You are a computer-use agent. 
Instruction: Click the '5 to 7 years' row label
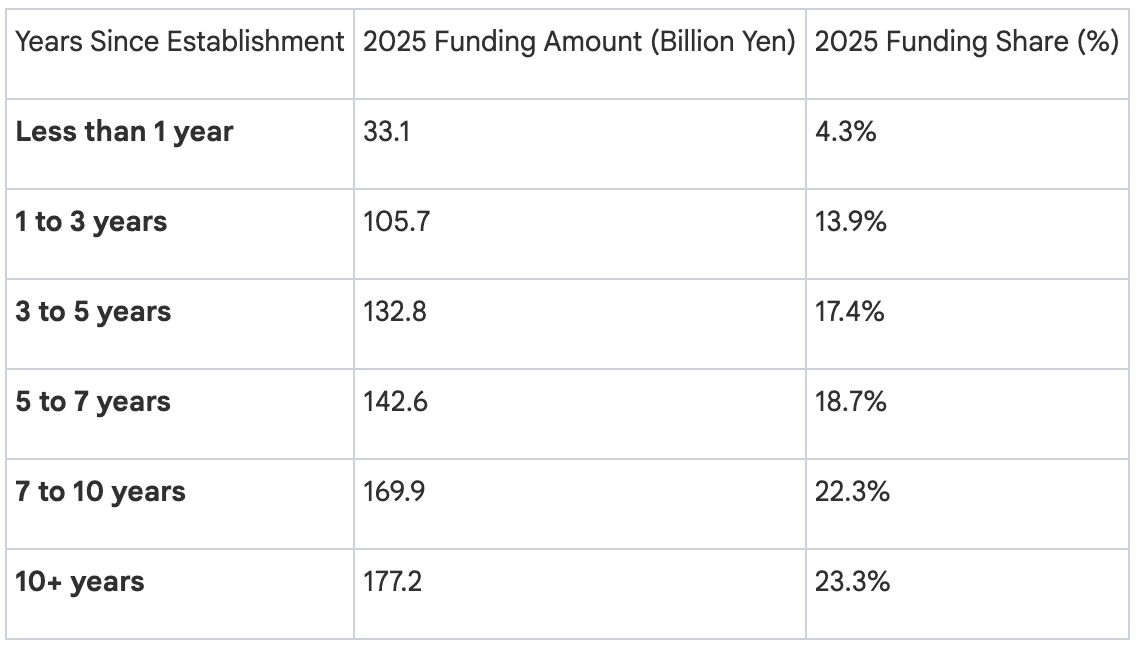point(93,402)
